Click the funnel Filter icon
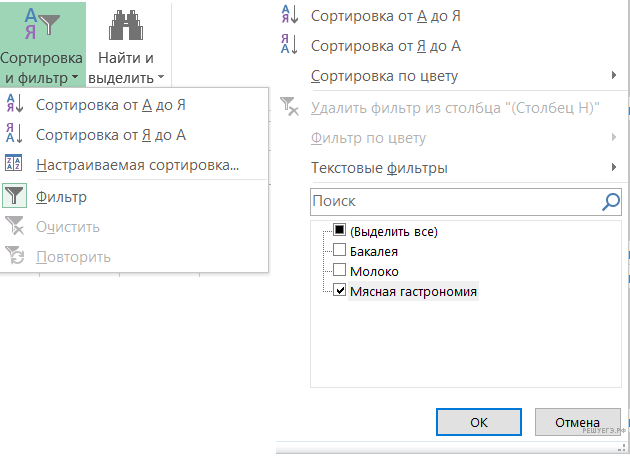630x457 pixels. pyautogui.click(x=15, y=197)
